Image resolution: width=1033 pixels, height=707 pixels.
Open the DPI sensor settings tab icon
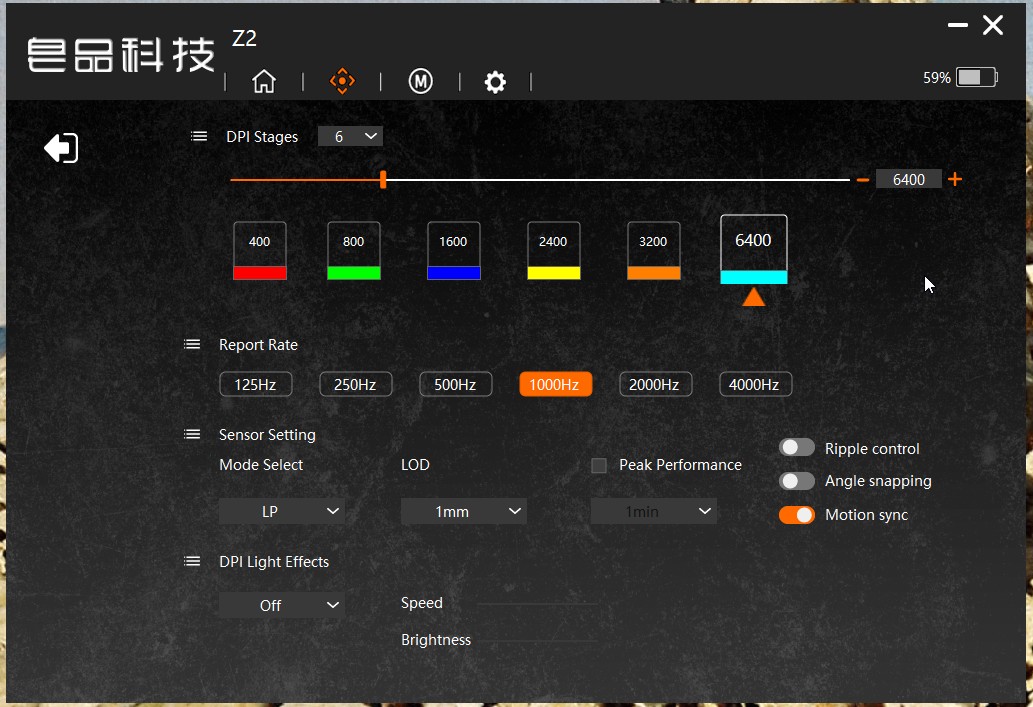(342, 81)
